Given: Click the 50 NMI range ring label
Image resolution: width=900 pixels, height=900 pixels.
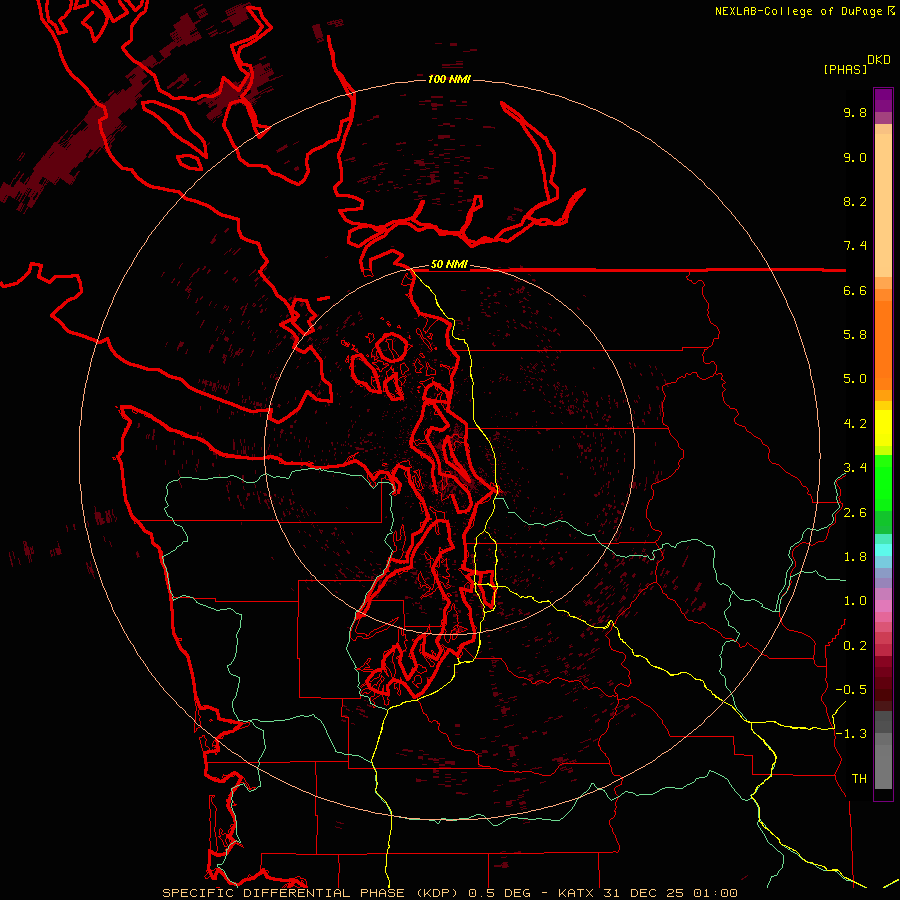Looking at the screenshot, I should click(449, 264).
